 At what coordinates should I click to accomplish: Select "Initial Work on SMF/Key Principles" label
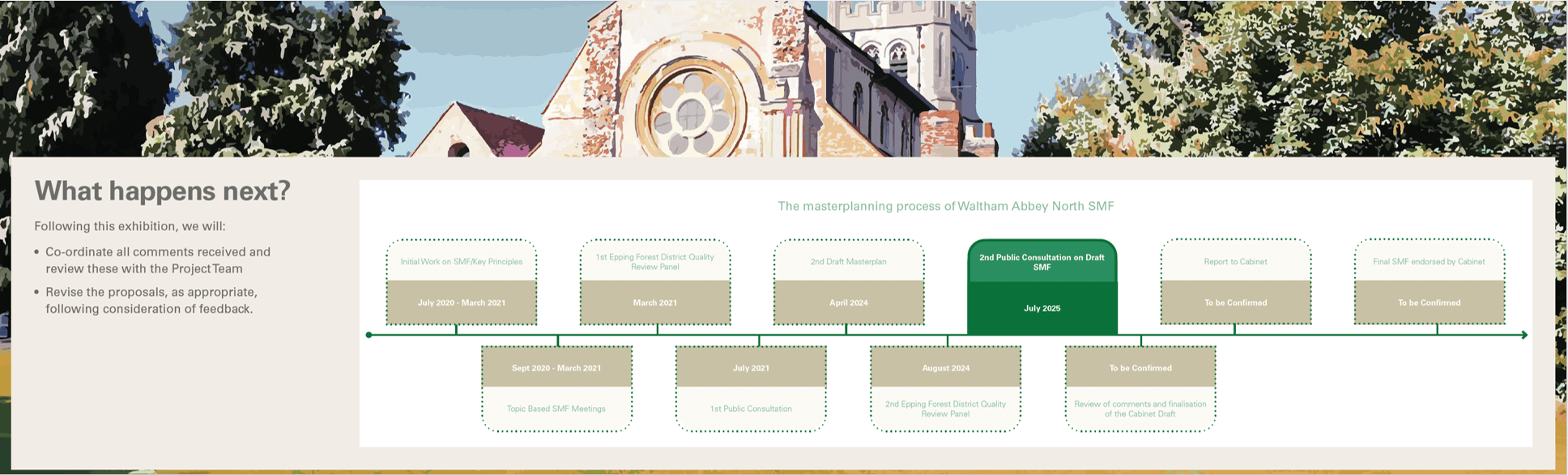(462, 262)
